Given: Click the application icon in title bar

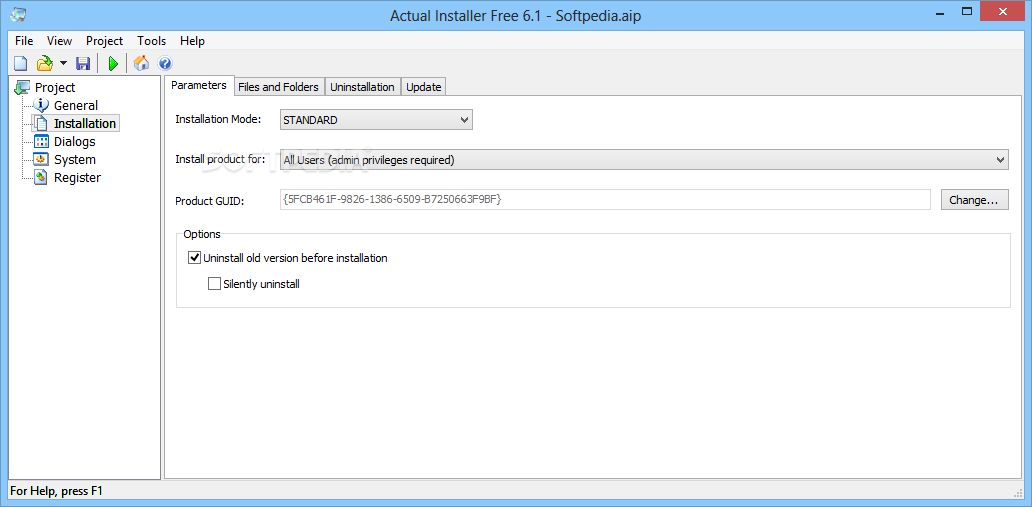Looking at the screenshot, I should click(x=18, y=15).
